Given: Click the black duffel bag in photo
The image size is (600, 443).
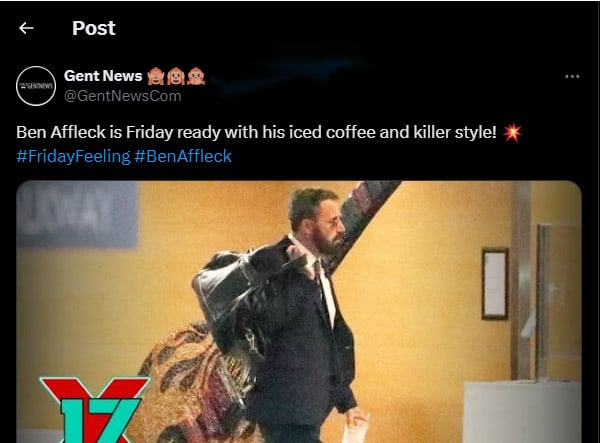Looking at the screenshot, I should click(x=237, y=296).
